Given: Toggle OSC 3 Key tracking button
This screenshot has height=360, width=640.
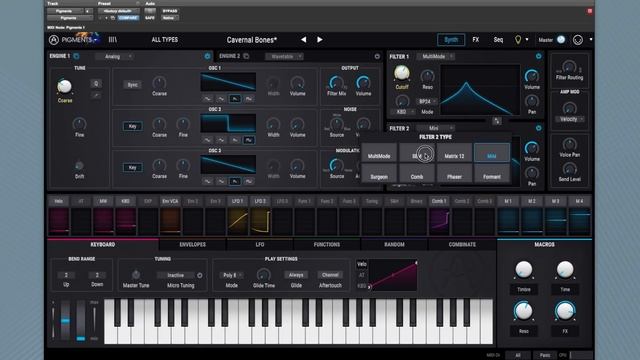Looking at the screenshot, I should 132,167.
